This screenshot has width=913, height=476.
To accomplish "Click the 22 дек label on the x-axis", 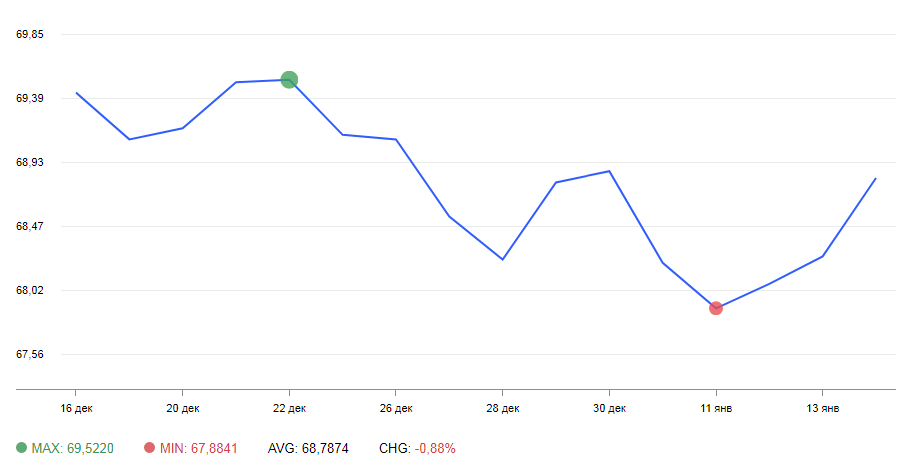I will click(289, 408).
